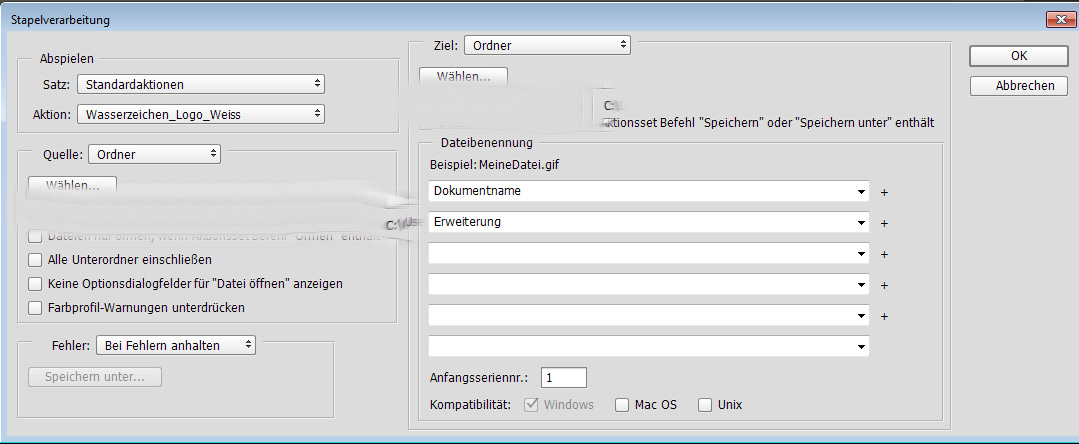Screen dimensions: 1079x444
Task: Close the Stapelverarbeitung dialog window
Action: (1060, 19)
